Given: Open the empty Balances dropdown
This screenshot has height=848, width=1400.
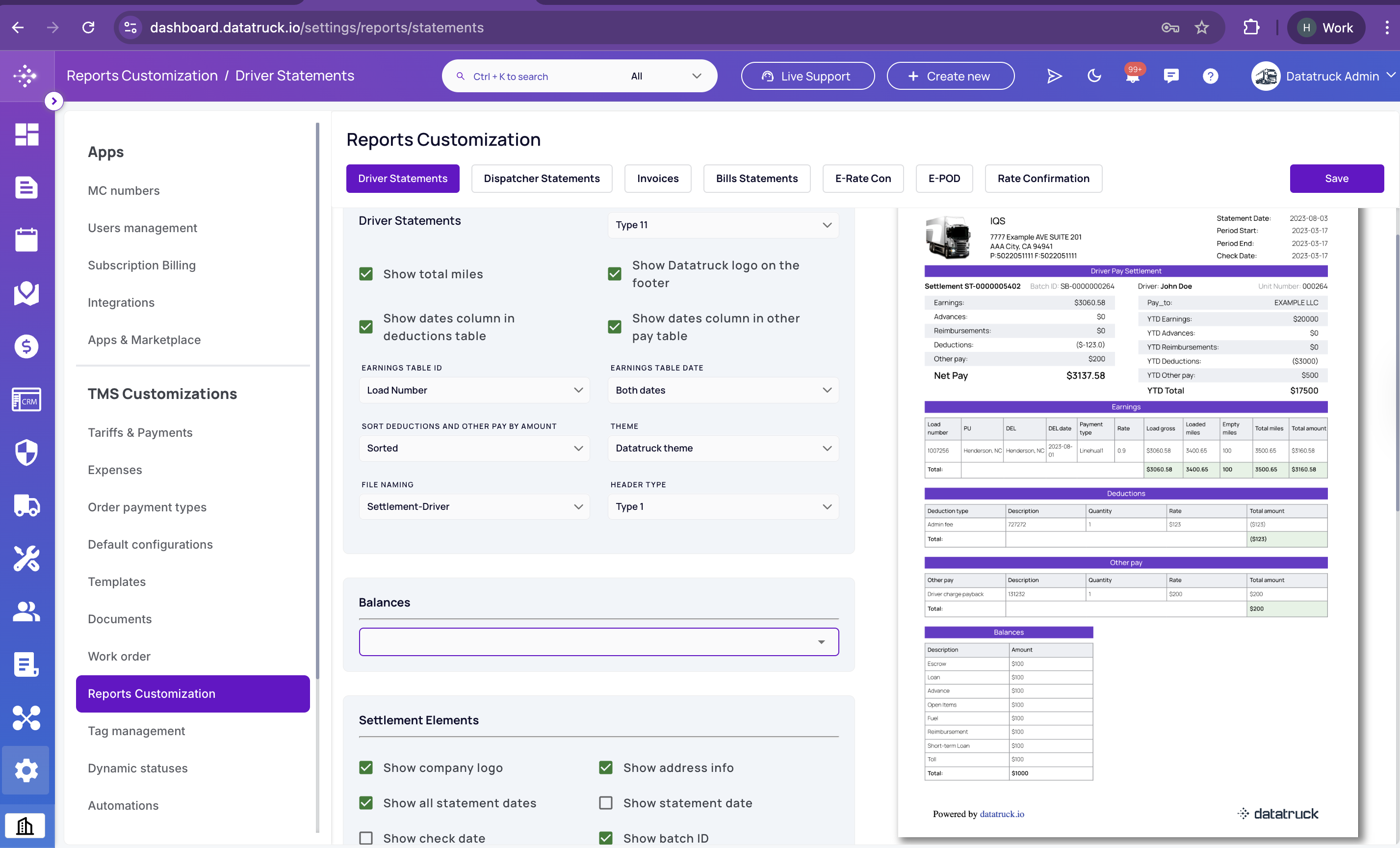Looking at the screenshot, I should click(599, 642).
